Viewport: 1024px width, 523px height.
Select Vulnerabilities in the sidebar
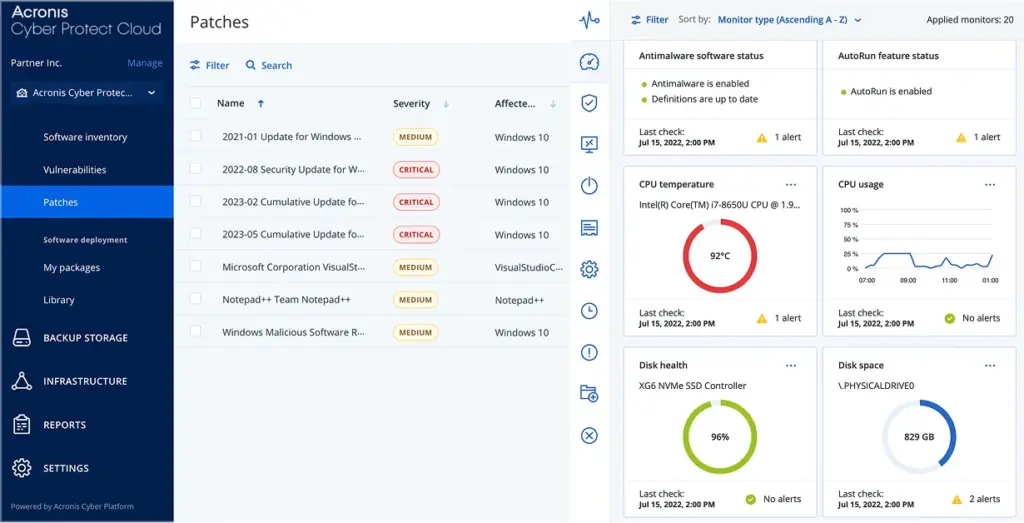(x=75, y=170)
